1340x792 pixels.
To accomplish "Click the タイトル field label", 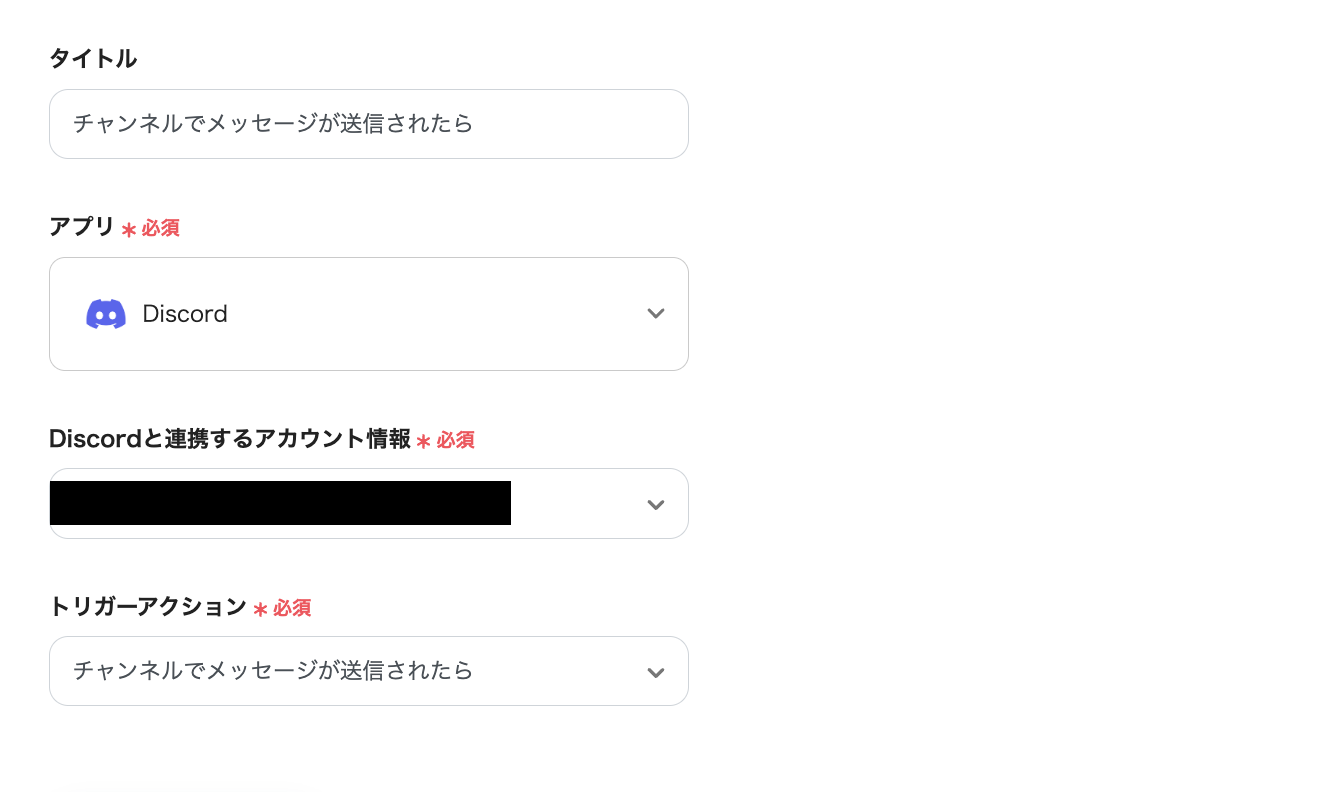I will (x=93, y=59).
